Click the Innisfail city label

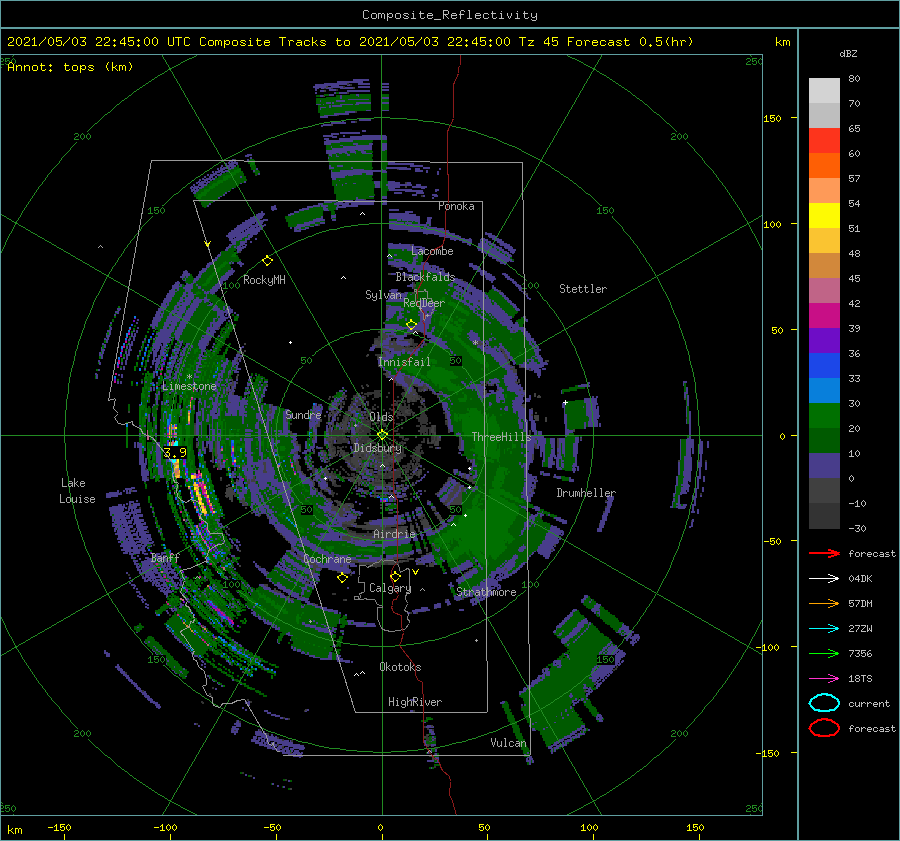coord(404,362)
